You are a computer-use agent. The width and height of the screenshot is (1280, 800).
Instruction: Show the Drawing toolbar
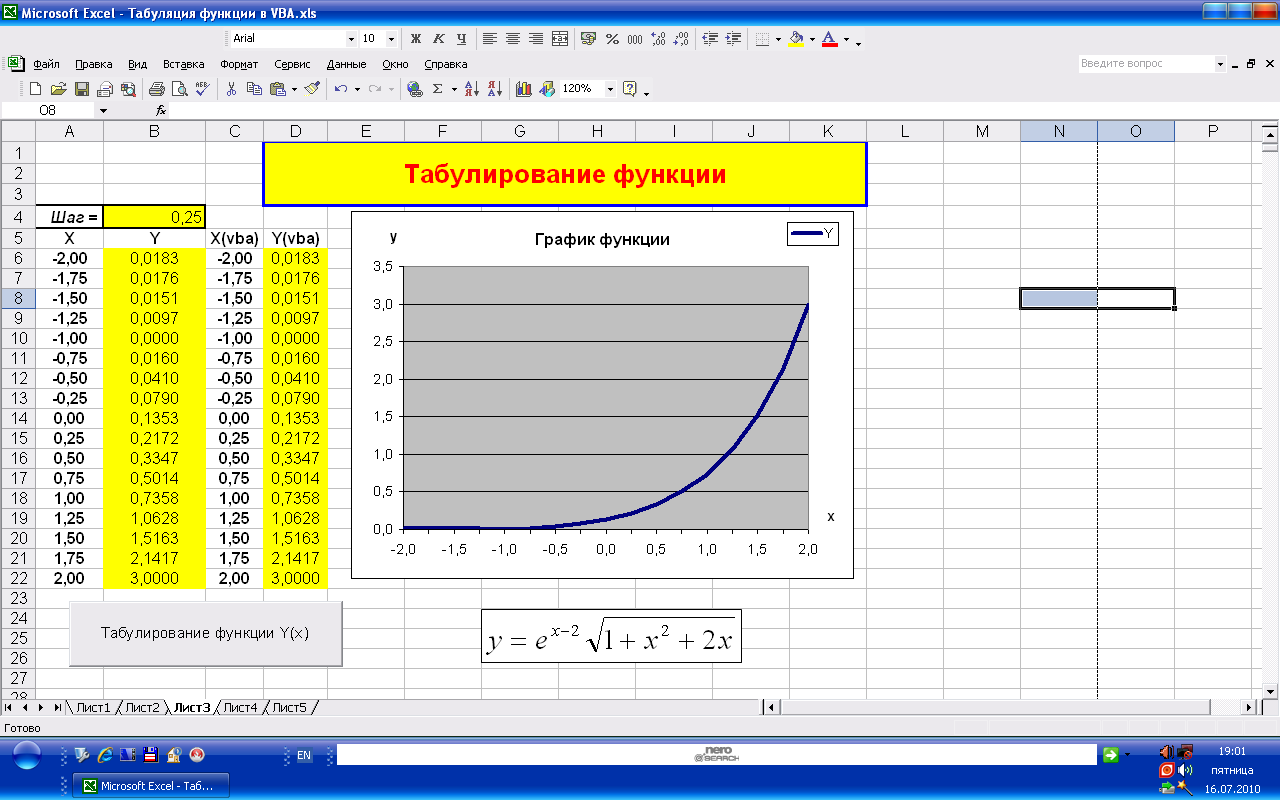547,89
